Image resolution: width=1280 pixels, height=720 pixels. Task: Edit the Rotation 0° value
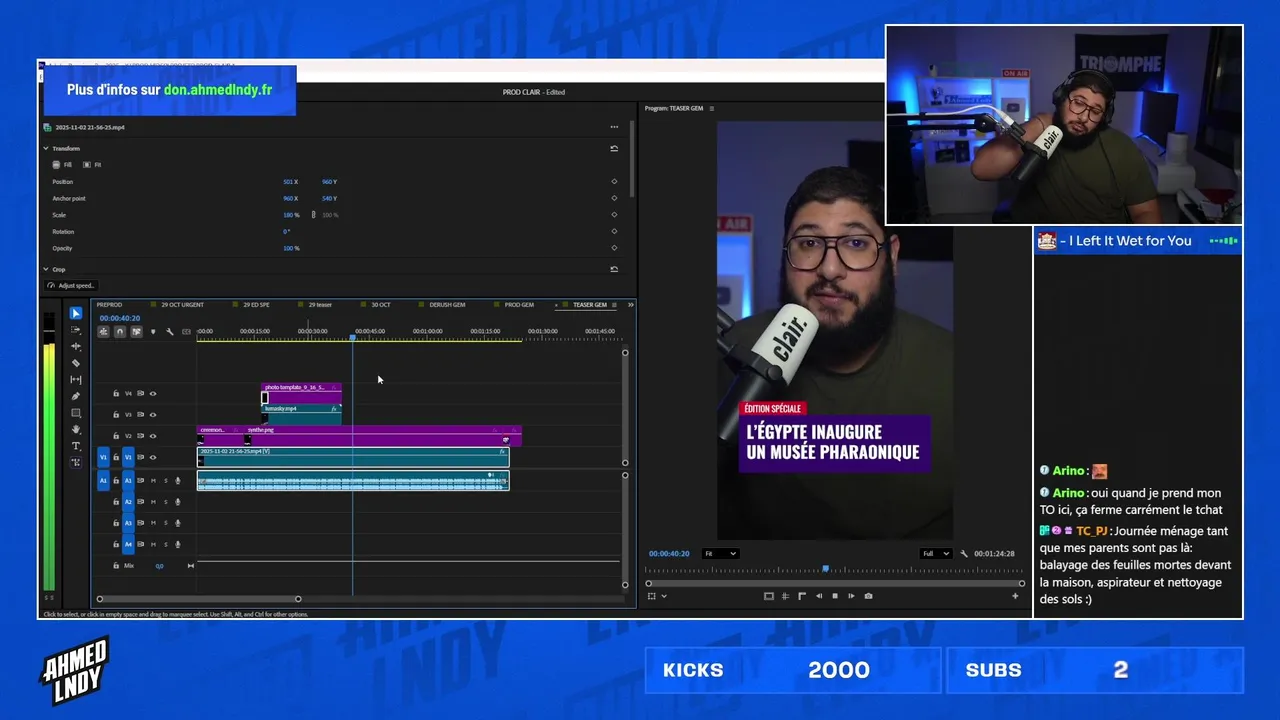click(286, 231)
